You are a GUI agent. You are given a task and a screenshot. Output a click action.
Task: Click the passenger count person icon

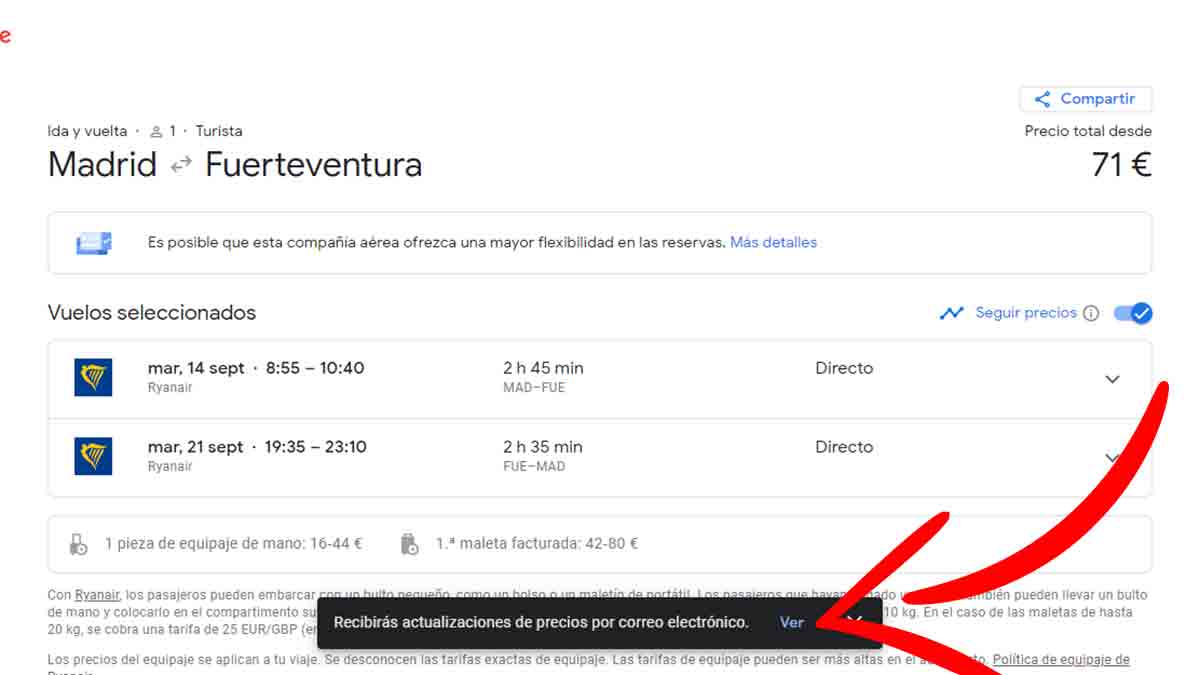click(156, 131)
